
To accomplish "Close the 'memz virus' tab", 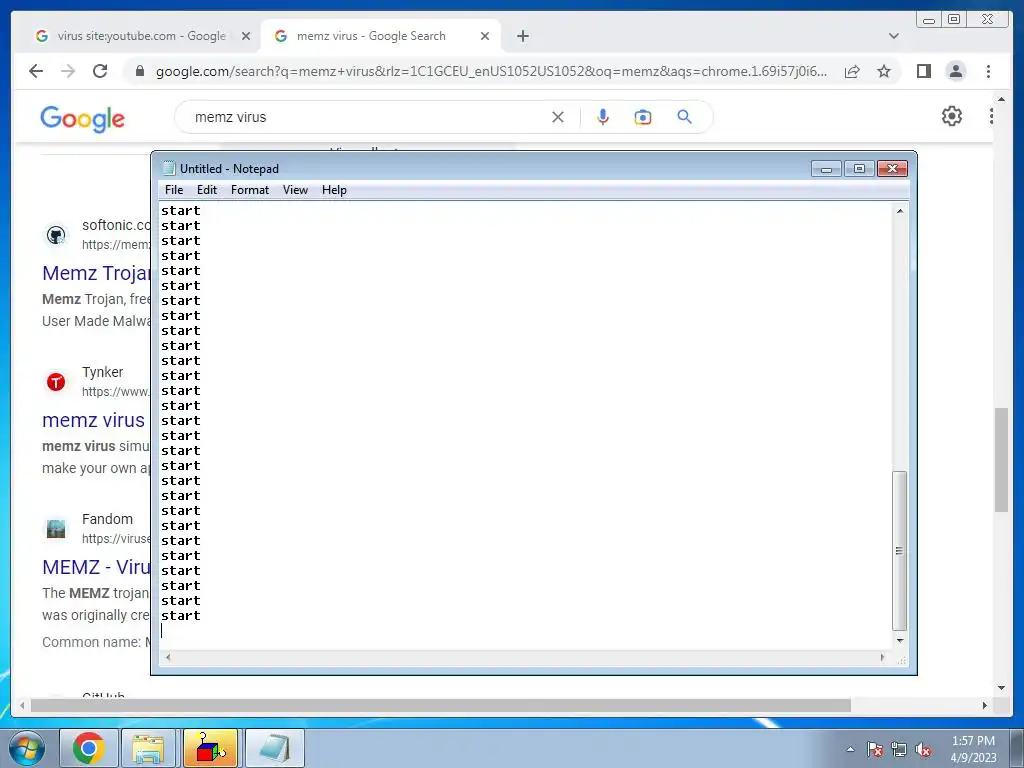I will [485, 36].
